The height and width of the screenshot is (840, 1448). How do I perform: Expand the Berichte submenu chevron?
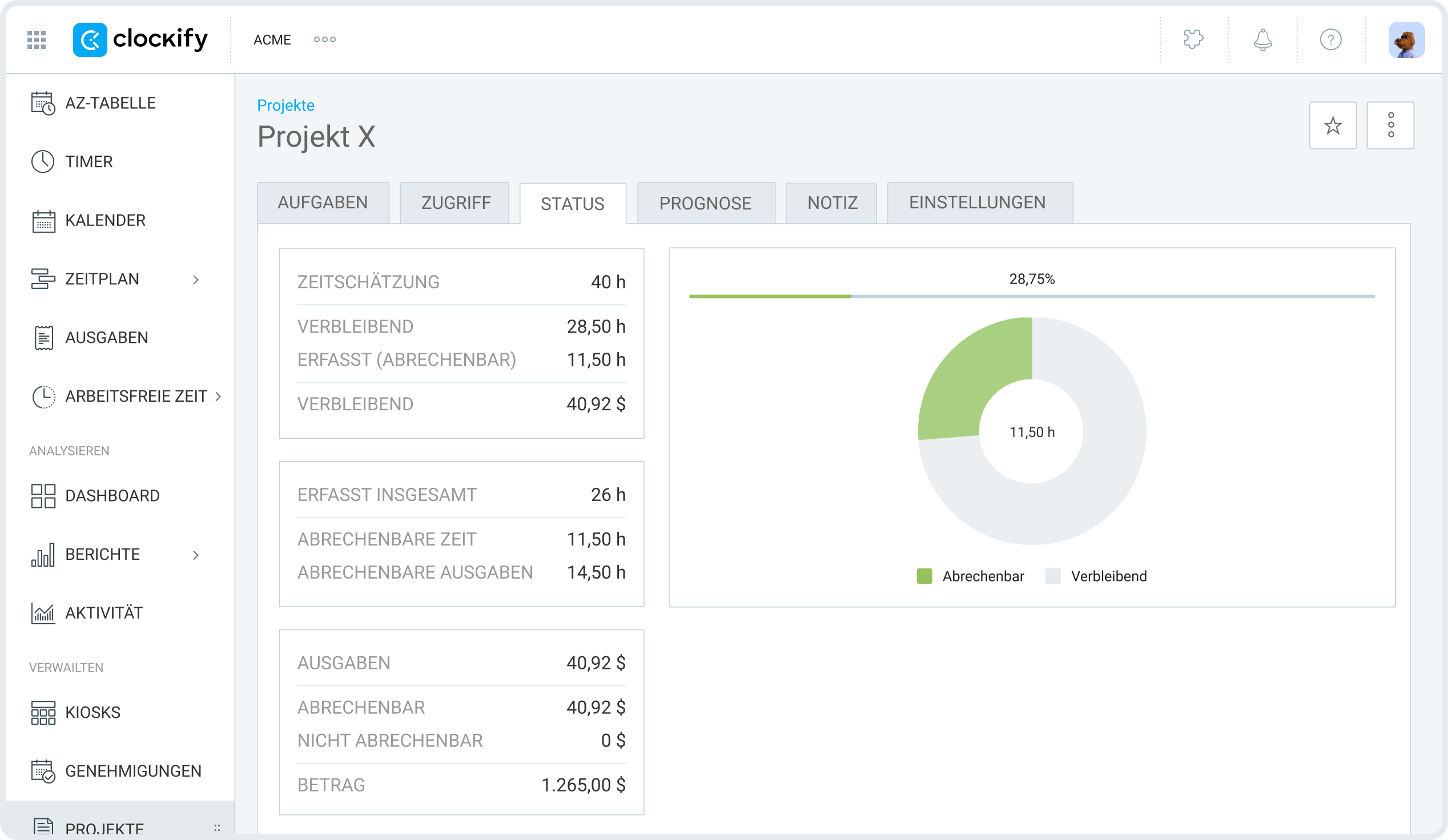coord(196,555)
